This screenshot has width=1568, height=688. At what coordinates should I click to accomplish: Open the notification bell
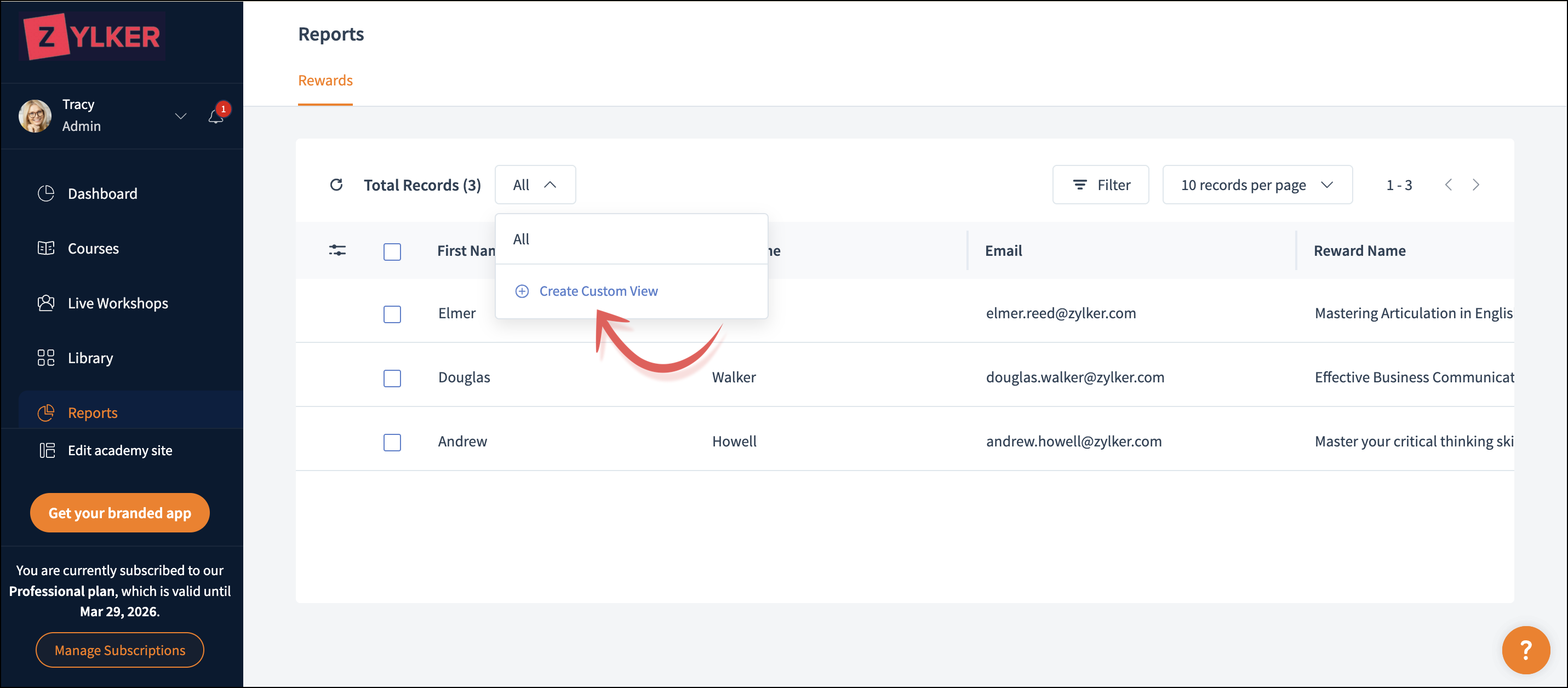click(216, 116)
